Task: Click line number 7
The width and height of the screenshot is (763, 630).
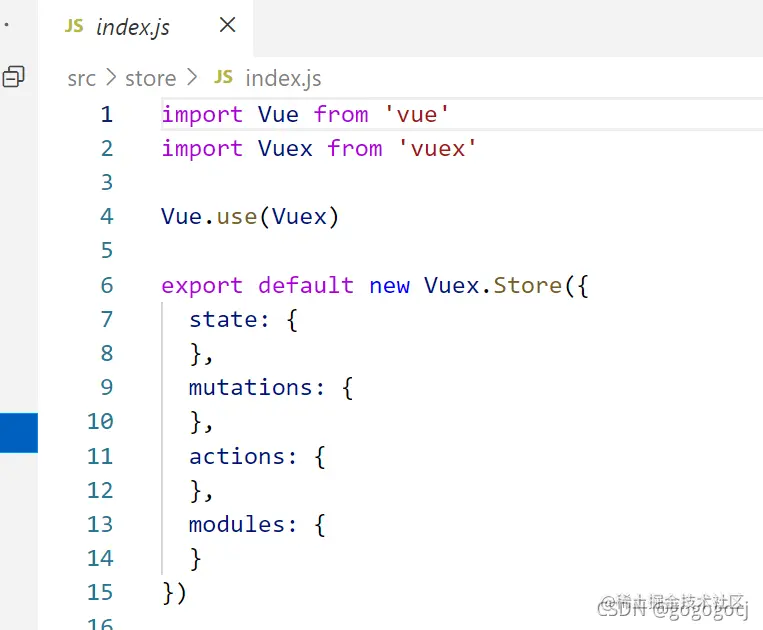Action: point(107,320)
